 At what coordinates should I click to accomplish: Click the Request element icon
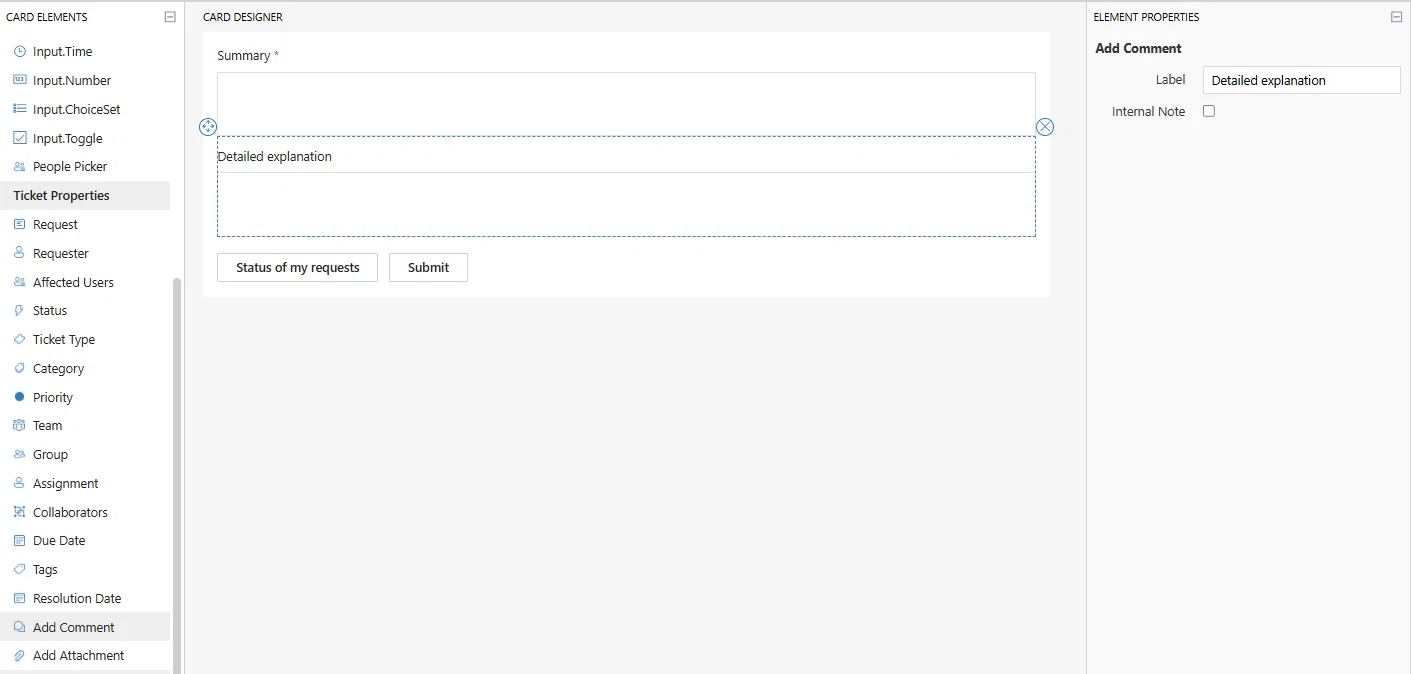[x=19, y=224]
